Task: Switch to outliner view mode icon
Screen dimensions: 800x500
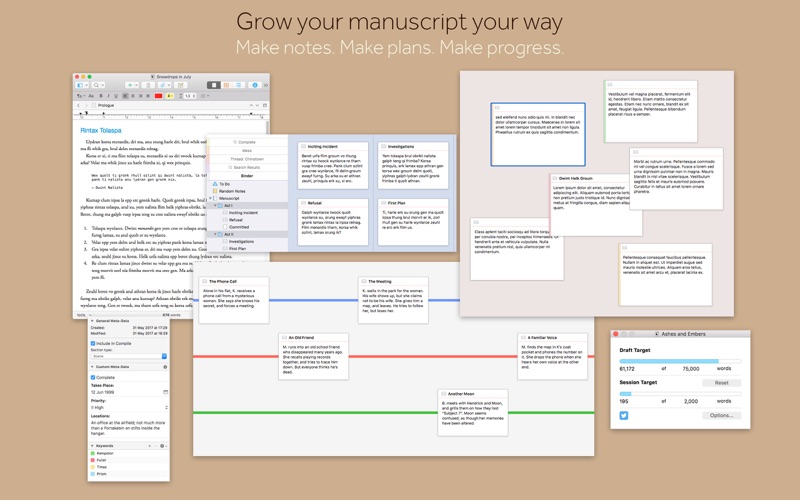Action: (x=238, y=86)
